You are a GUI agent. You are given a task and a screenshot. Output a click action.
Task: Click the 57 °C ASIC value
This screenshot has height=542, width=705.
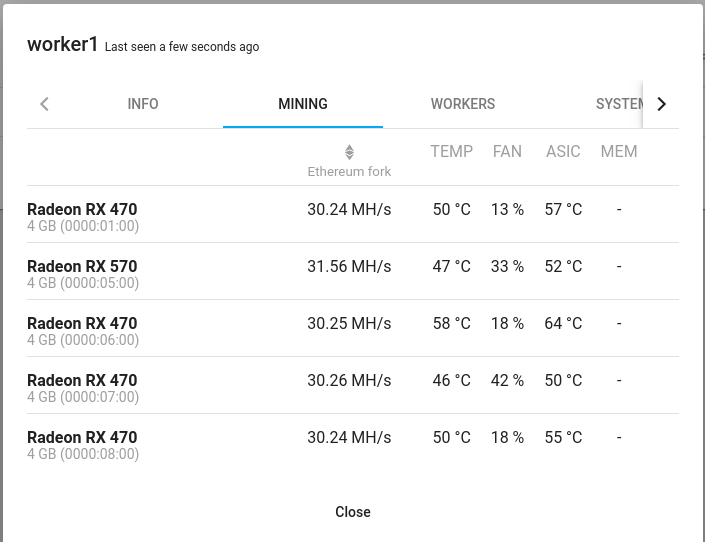tap(563, 210)
